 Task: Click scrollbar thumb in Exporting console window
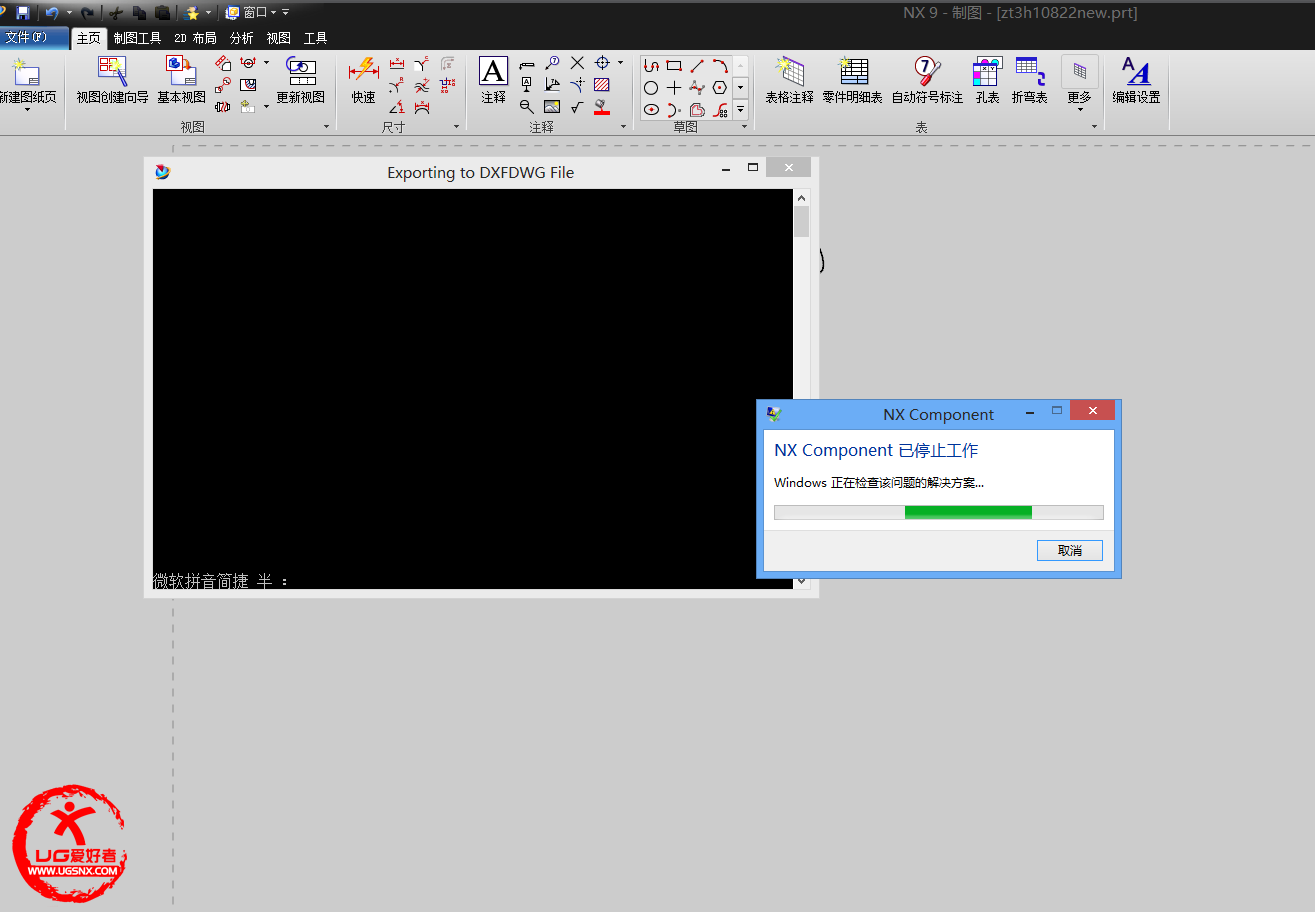click(801, 220)
